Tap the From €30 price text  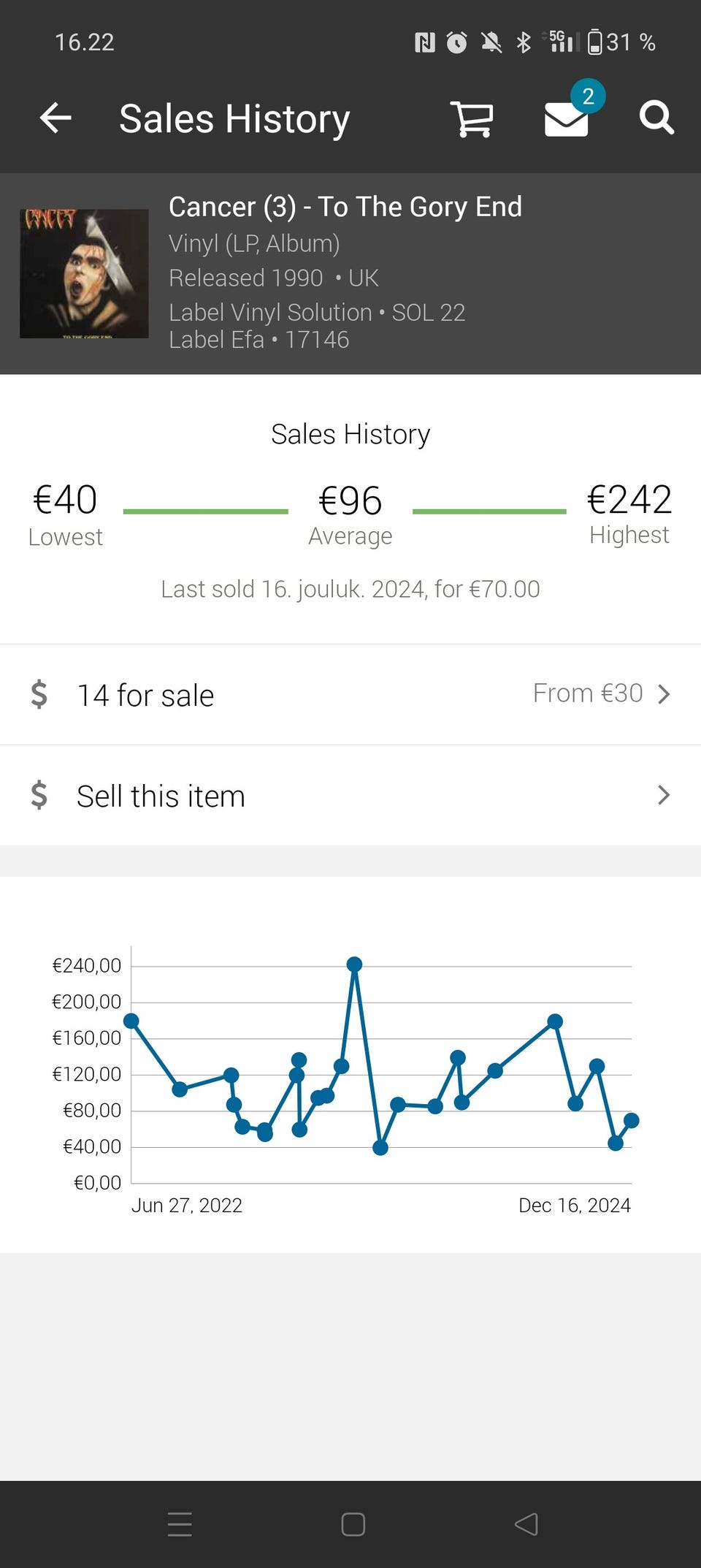tap(587, 693)
